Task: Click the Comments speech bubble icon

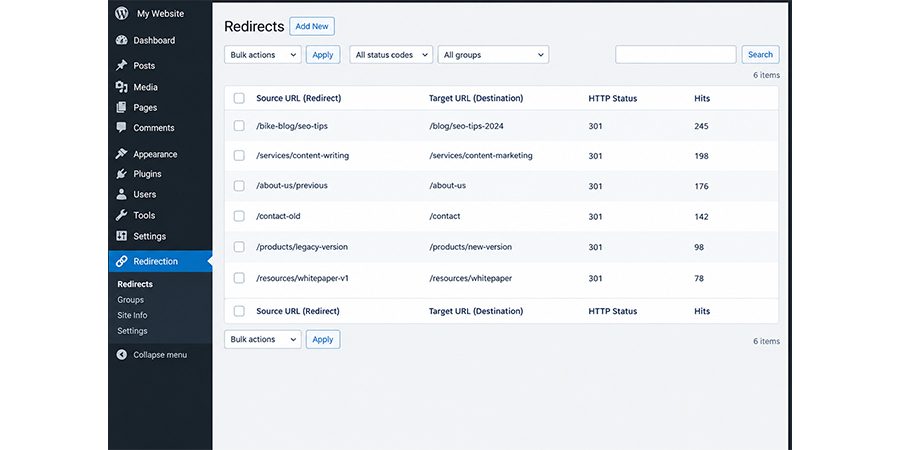Action: [x=121, y=127]
